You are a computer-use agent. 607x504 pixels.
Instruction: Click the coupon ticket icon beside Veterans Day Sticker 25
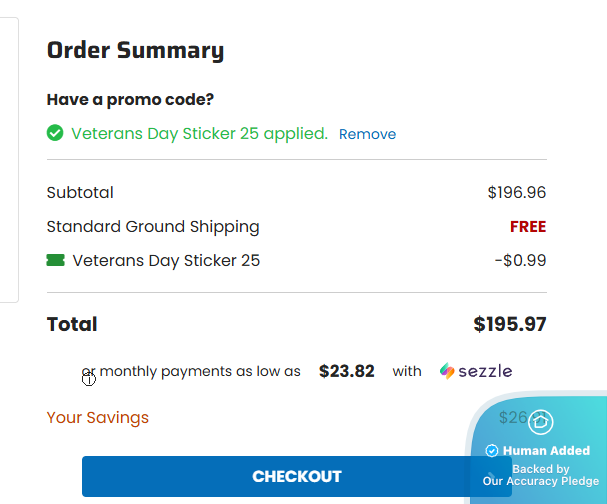pos(55,260)
